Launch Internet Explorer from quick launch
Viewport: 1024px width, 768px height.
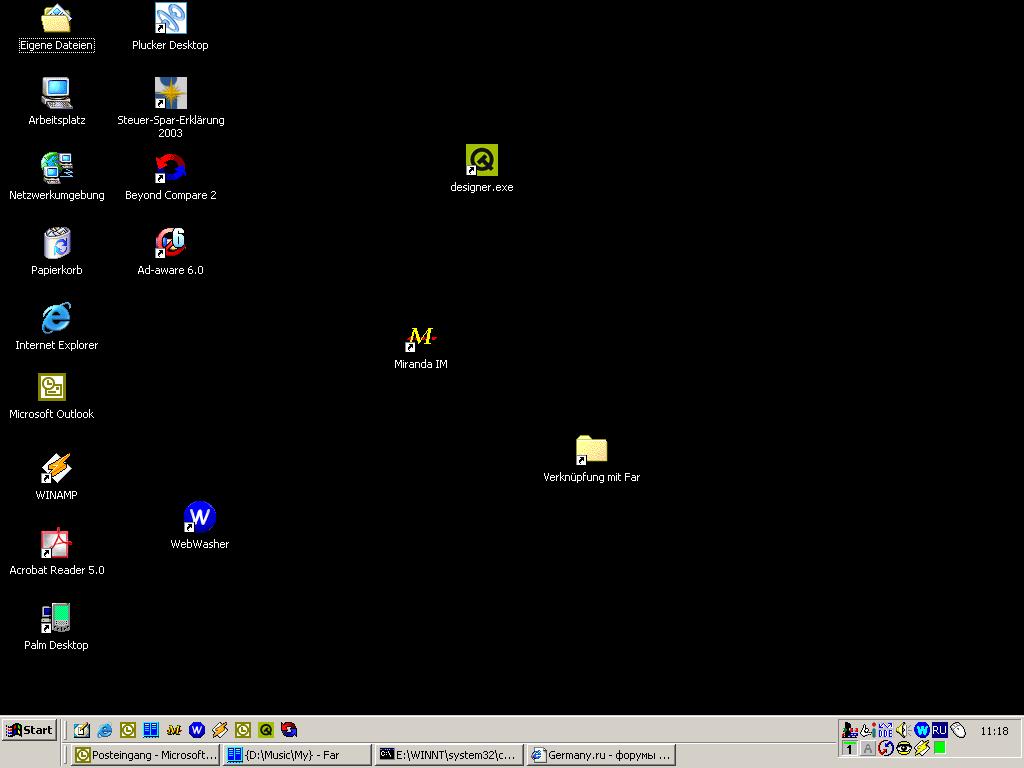104,730
